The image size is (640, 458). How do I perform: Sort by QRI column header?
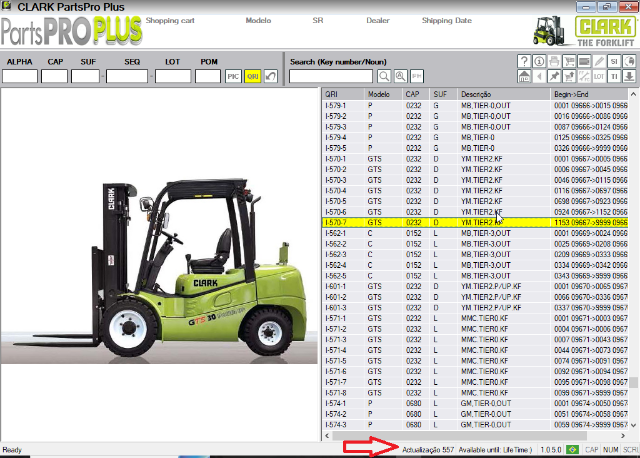tap(343, 94)
